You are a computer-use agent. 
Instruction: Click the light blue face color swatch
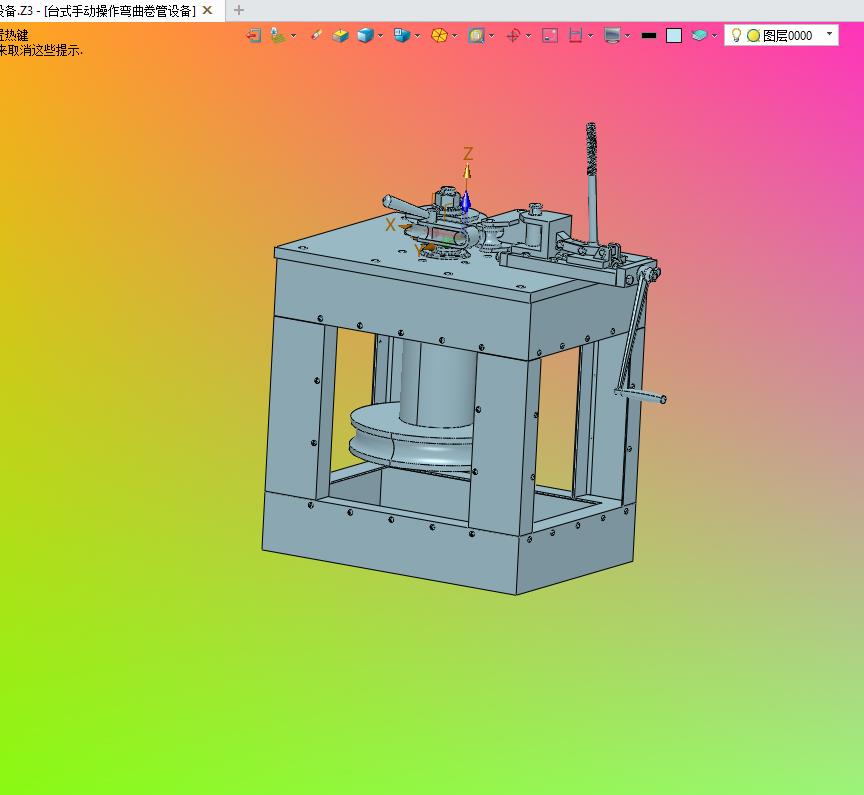(674, 36)
